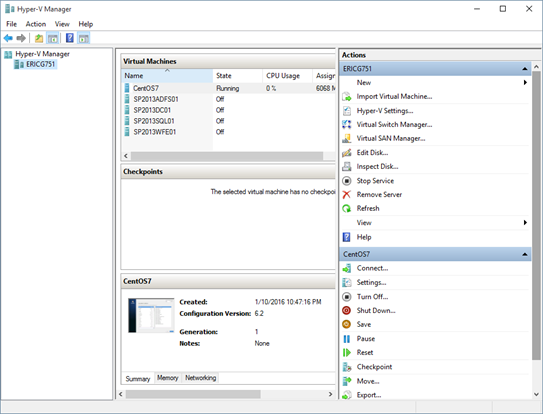Click the Stop Service icon

tap(347, 181)
